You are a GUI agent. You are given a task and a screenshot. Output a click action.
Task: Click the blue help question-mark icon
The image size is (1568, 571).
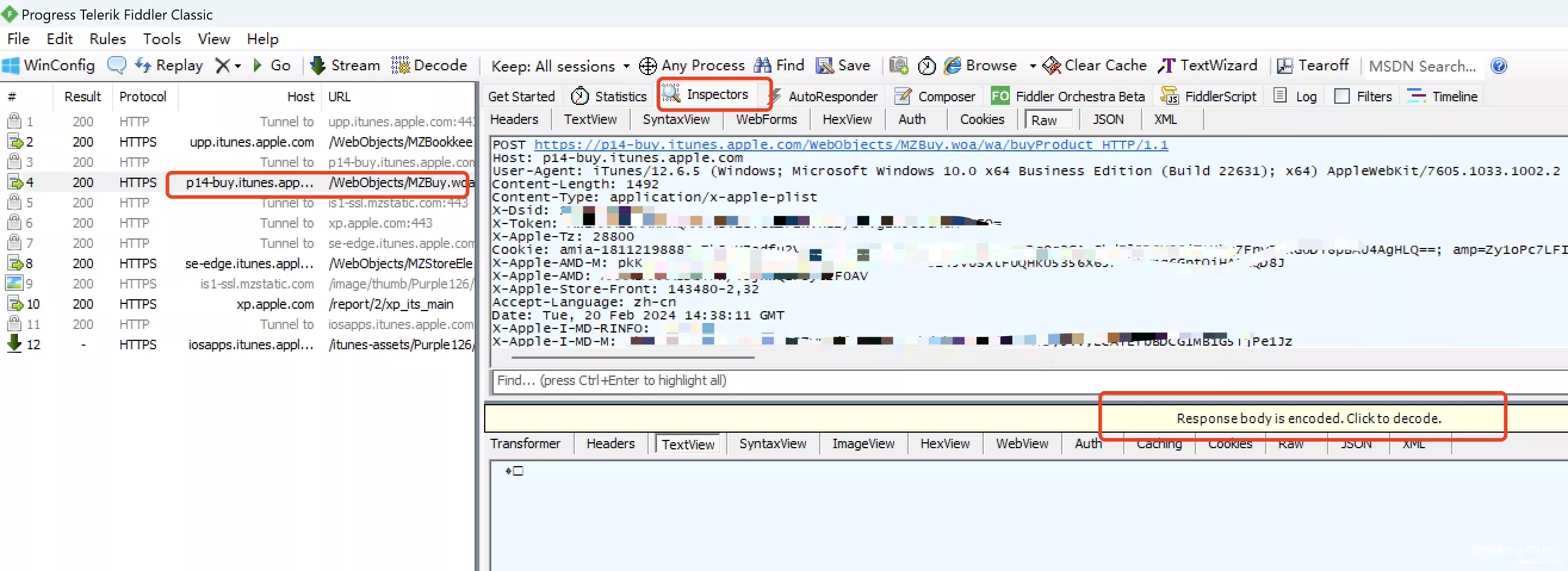[1499, 65]
